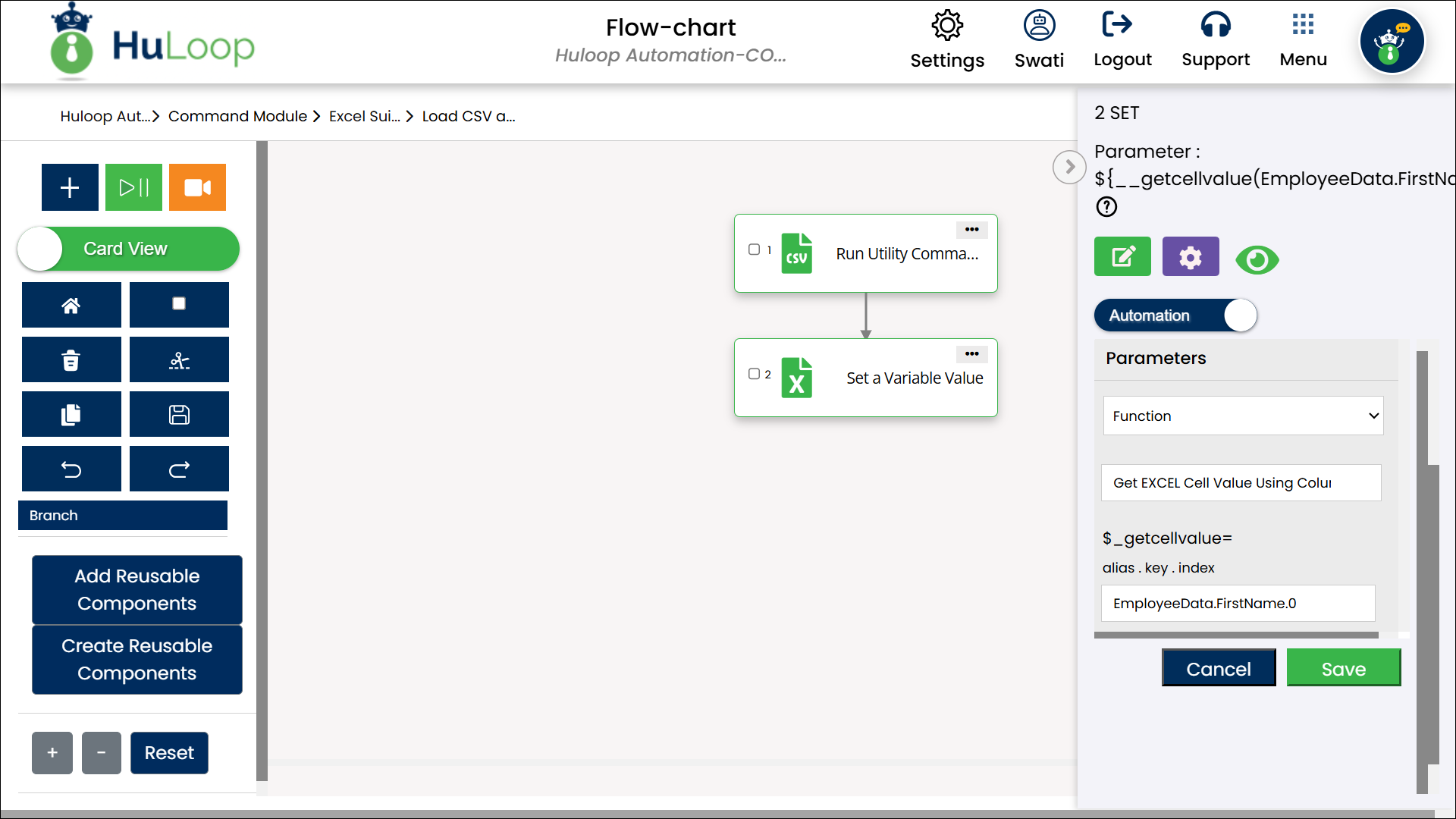Check the checkbox on step 2 card
Screen dimensions: 1456x819
click(x=754, y=374)
